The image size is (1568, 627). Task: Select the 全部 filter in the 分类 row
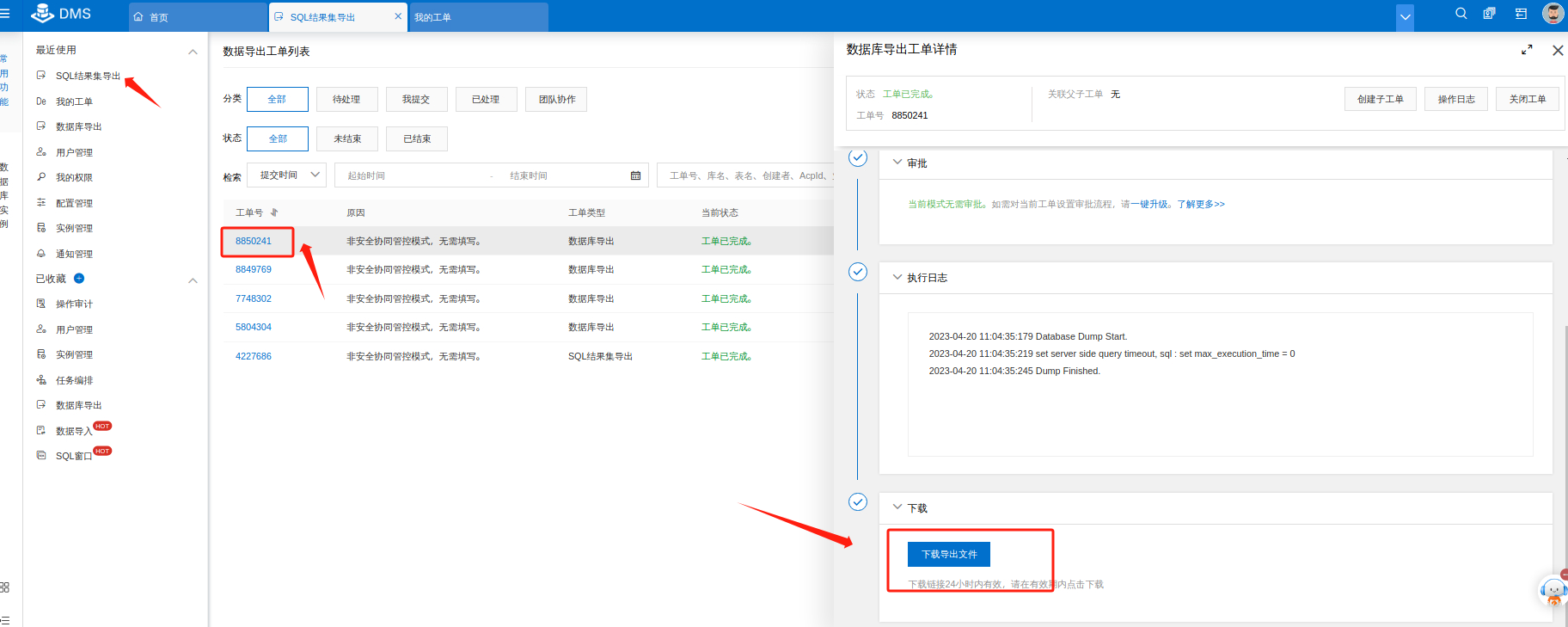click(x=277, y=99)
